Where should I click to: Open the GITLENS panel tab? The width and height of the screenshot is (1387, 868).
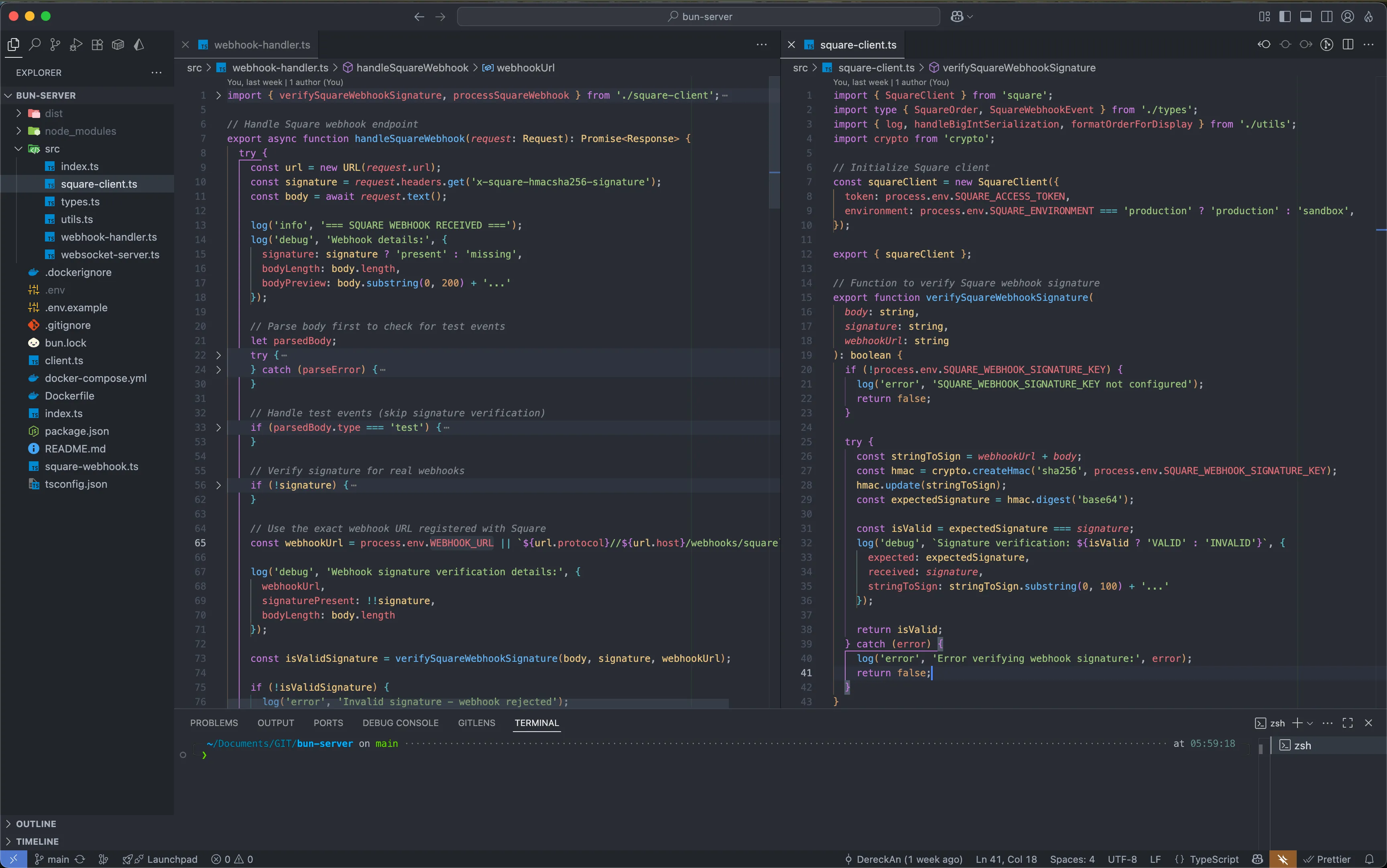[x=477, y=723]
